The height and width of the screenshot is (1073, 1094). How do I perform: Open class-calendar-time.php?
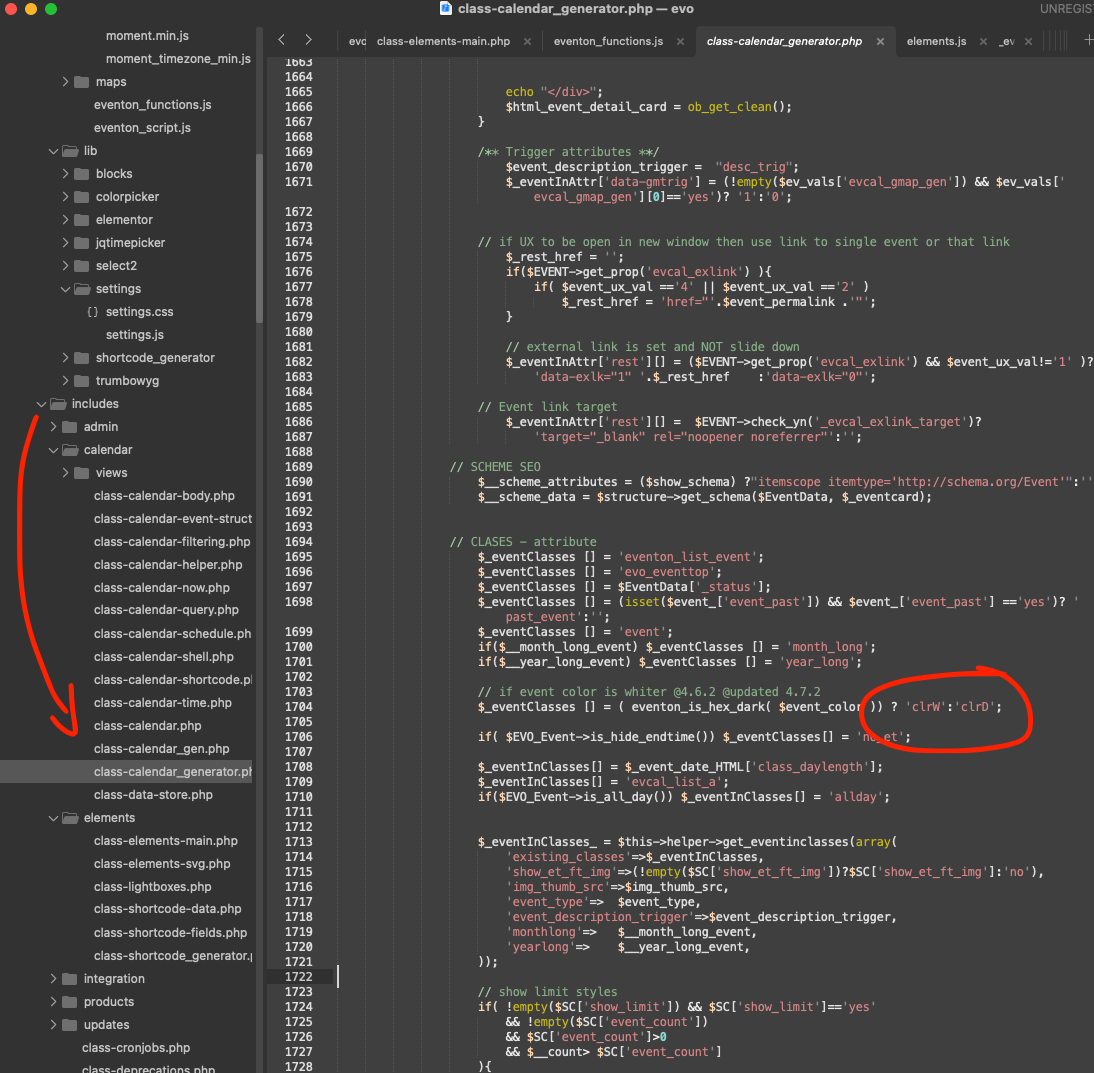[x=163, y=703]
